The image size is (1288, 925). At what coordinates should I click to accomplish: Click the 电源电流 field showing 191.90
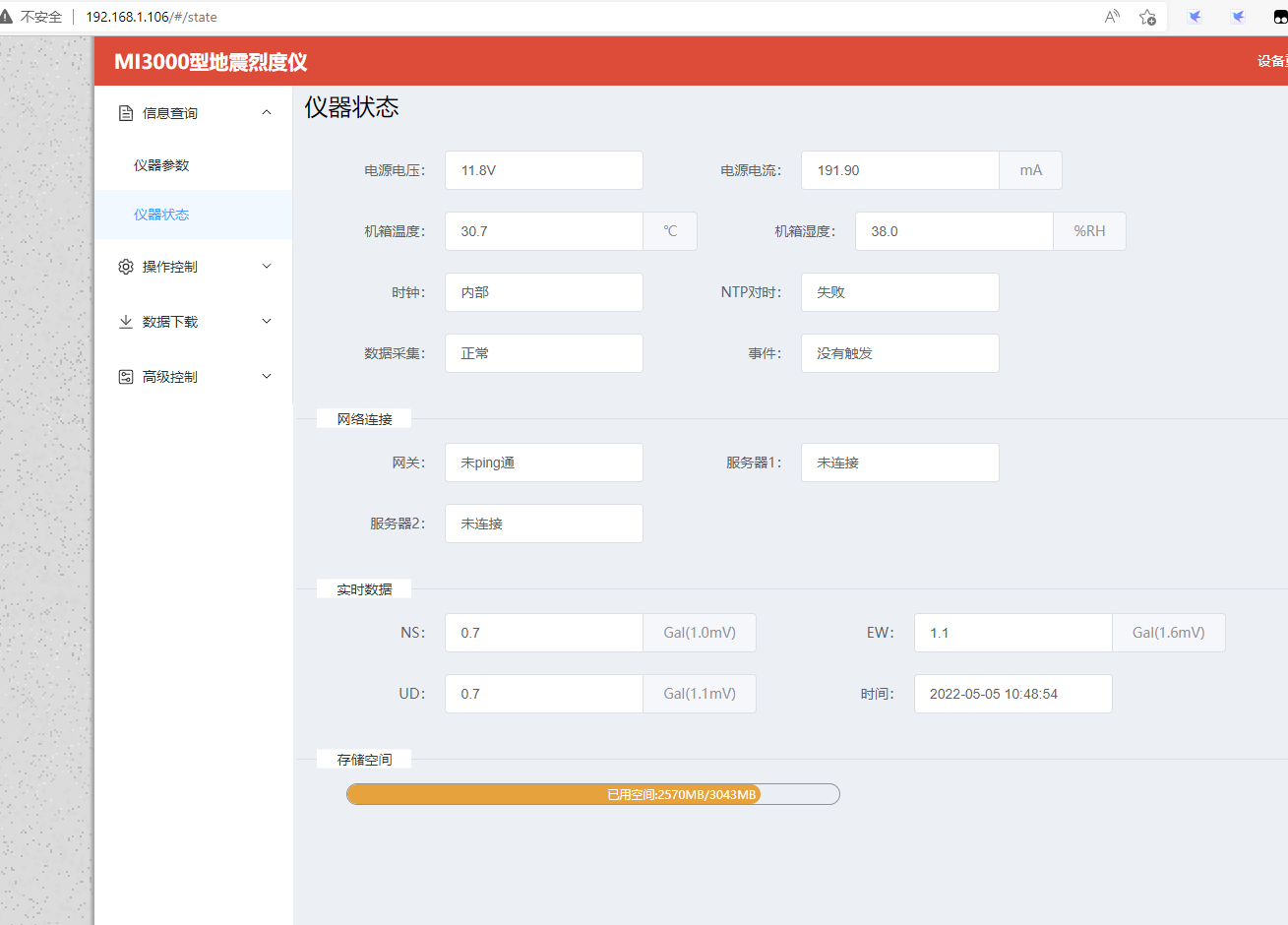(x=900, y=170)
